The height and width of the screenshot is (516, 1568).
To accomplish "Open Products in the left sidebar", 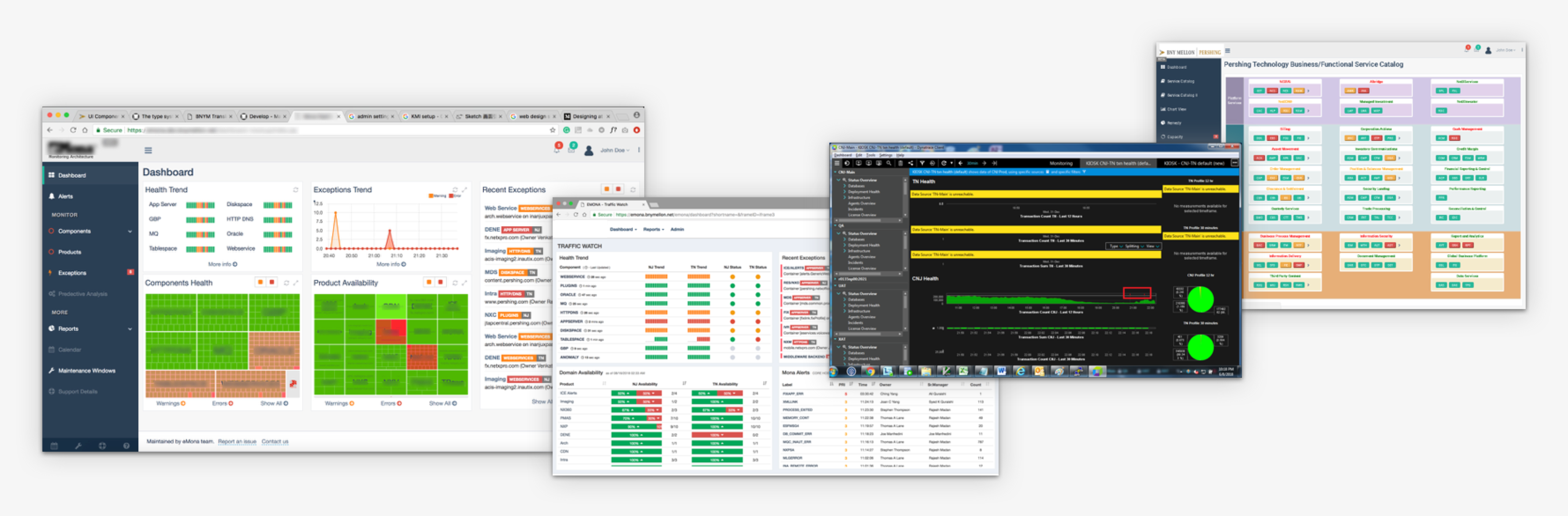I will (90, 252).
